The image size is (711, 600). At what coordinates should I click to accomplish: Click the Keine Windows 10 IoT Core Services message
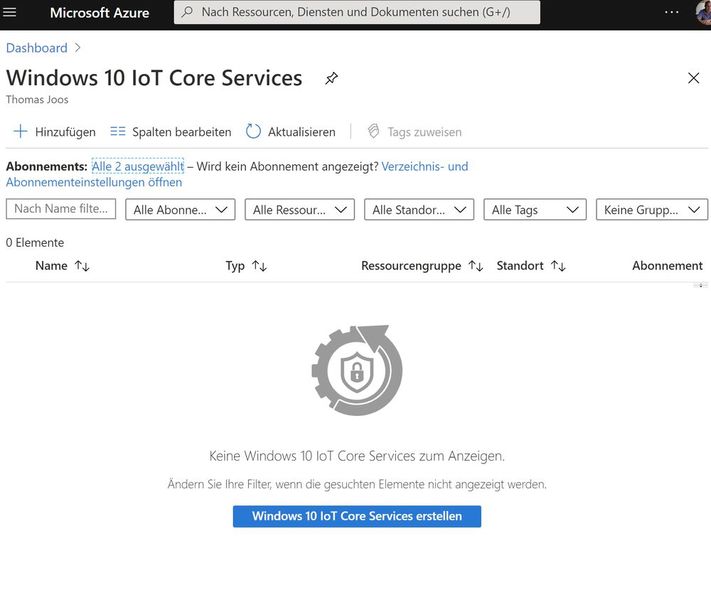pos(357,456)
